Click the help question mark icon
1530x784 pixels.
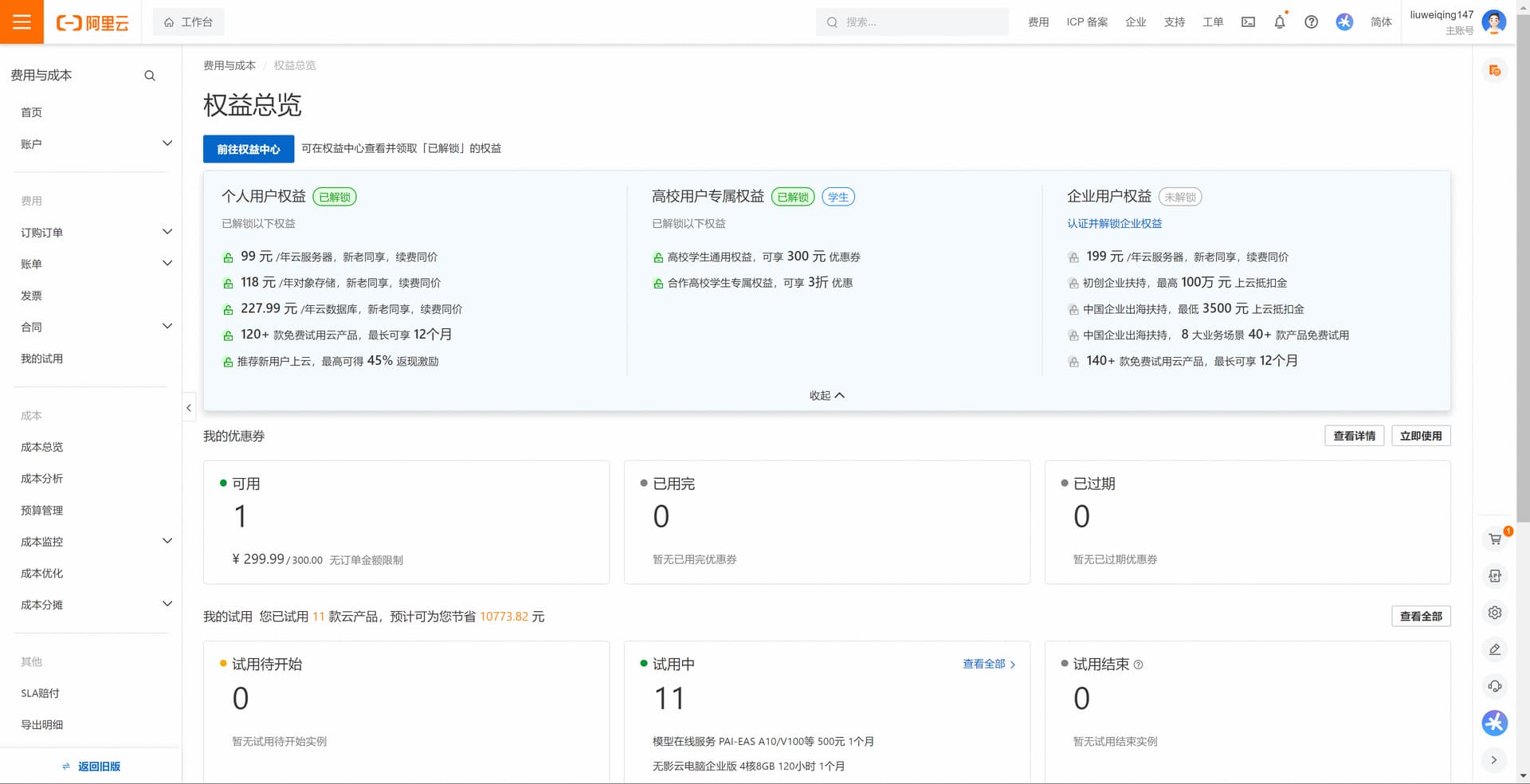click(x=1311, y=22)
